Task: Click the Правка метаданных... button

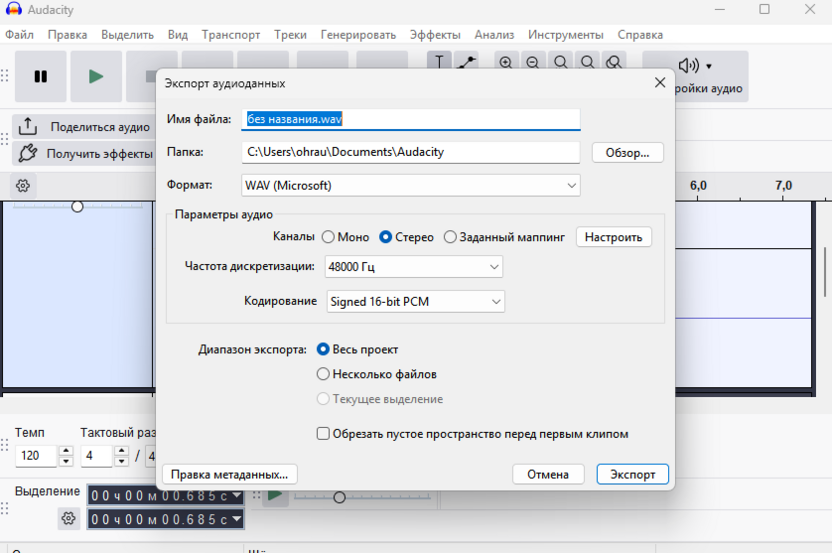Action: [x=230, y=474]
